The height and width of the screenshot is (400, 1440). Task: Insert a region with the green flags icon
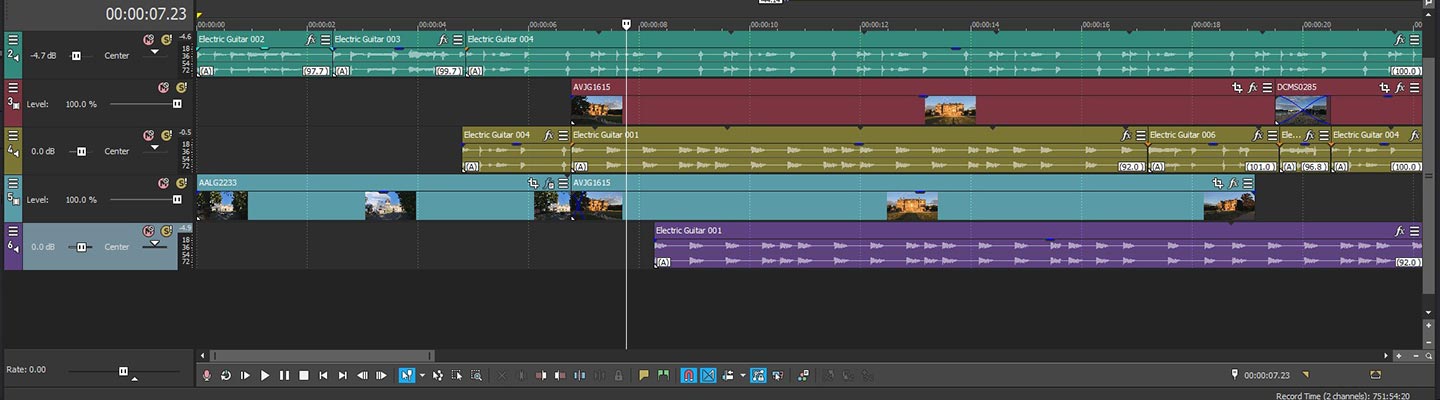pyautogui.click(x=663, y=375)
